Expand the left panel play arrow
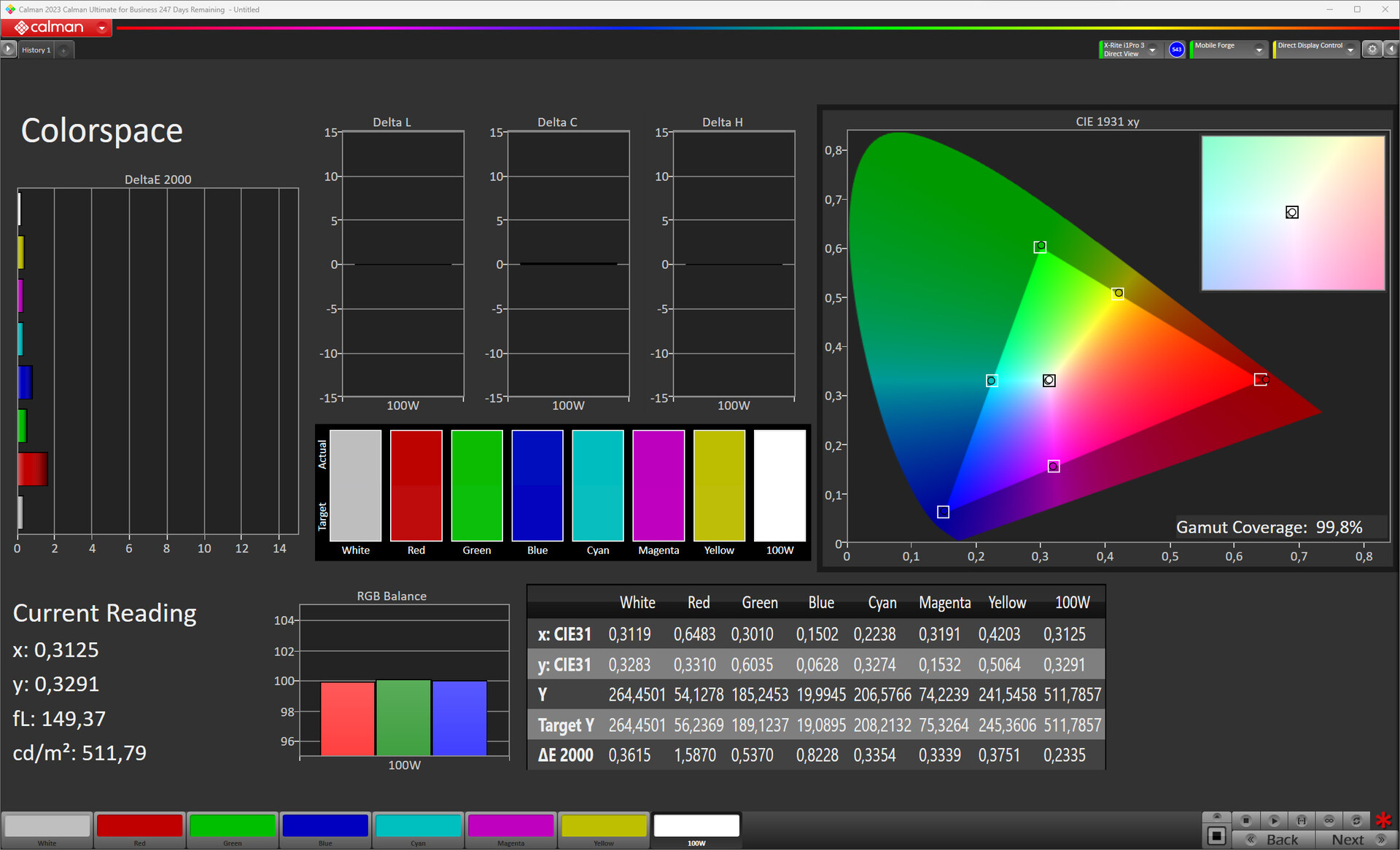1400x850 pixels. click(x=8, y=49)
